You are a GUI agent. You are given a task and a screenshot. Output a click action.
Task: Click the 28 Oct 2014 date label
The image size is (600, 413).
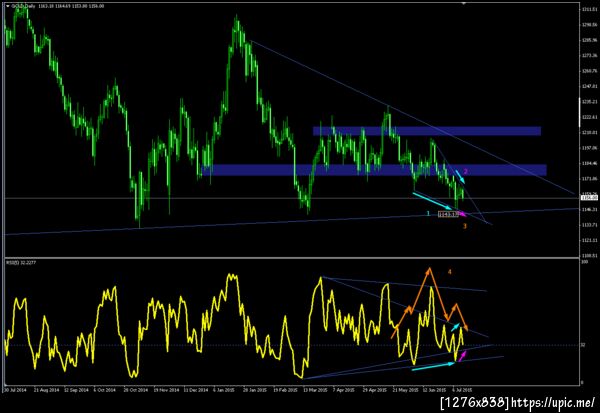[x=136, y=390]
